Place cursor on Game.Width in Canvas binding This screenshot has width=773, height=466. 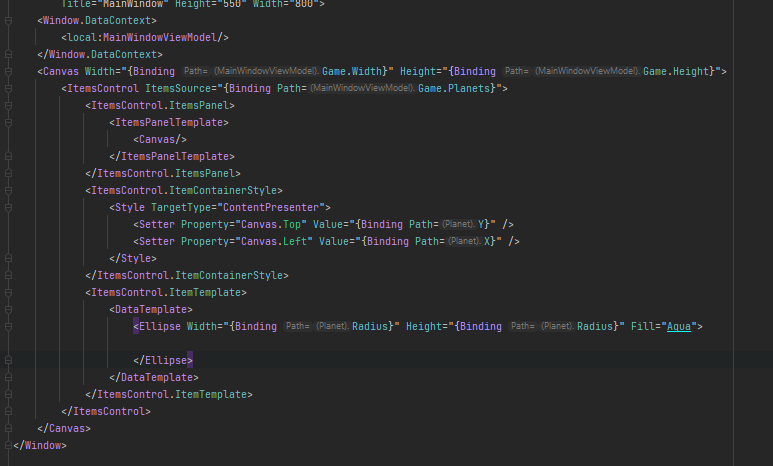(352, 72)
